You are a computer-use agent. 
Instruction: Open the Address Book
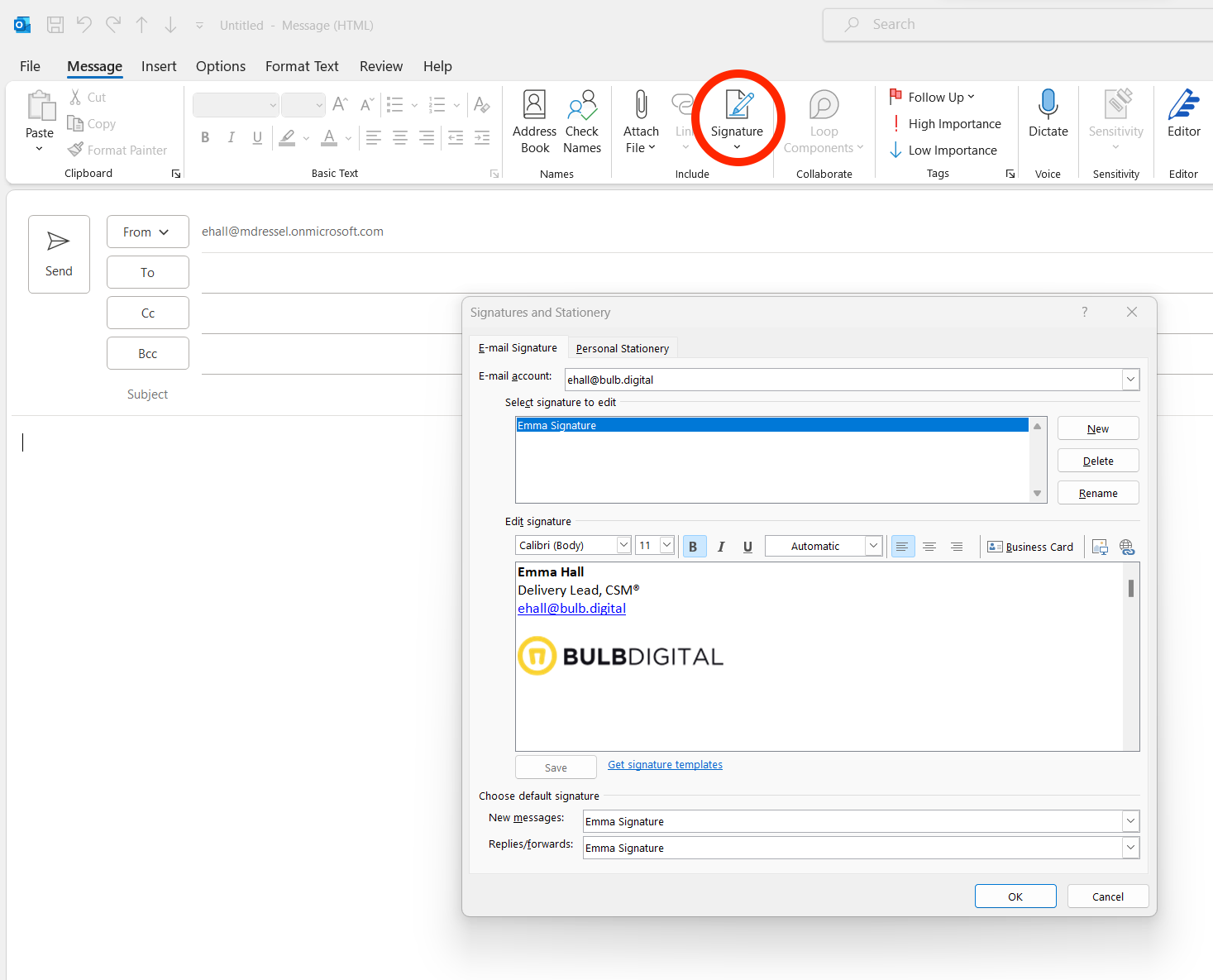pyautogui.click(x=534, y=121)
